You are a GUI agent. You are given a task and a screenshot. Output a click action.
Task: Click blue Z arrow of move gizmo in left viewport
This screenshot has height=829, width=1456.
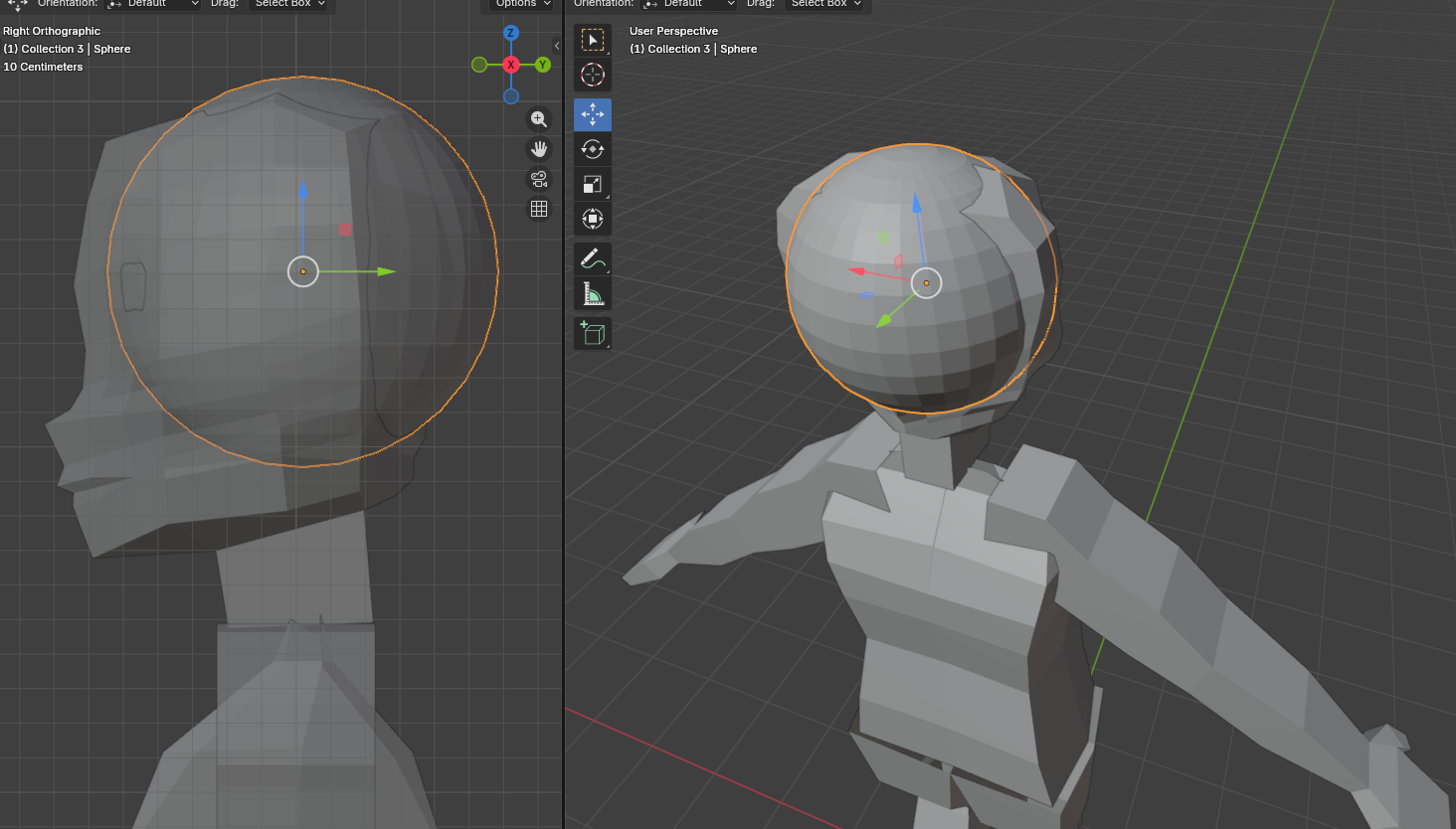click(x=303, y=189)
